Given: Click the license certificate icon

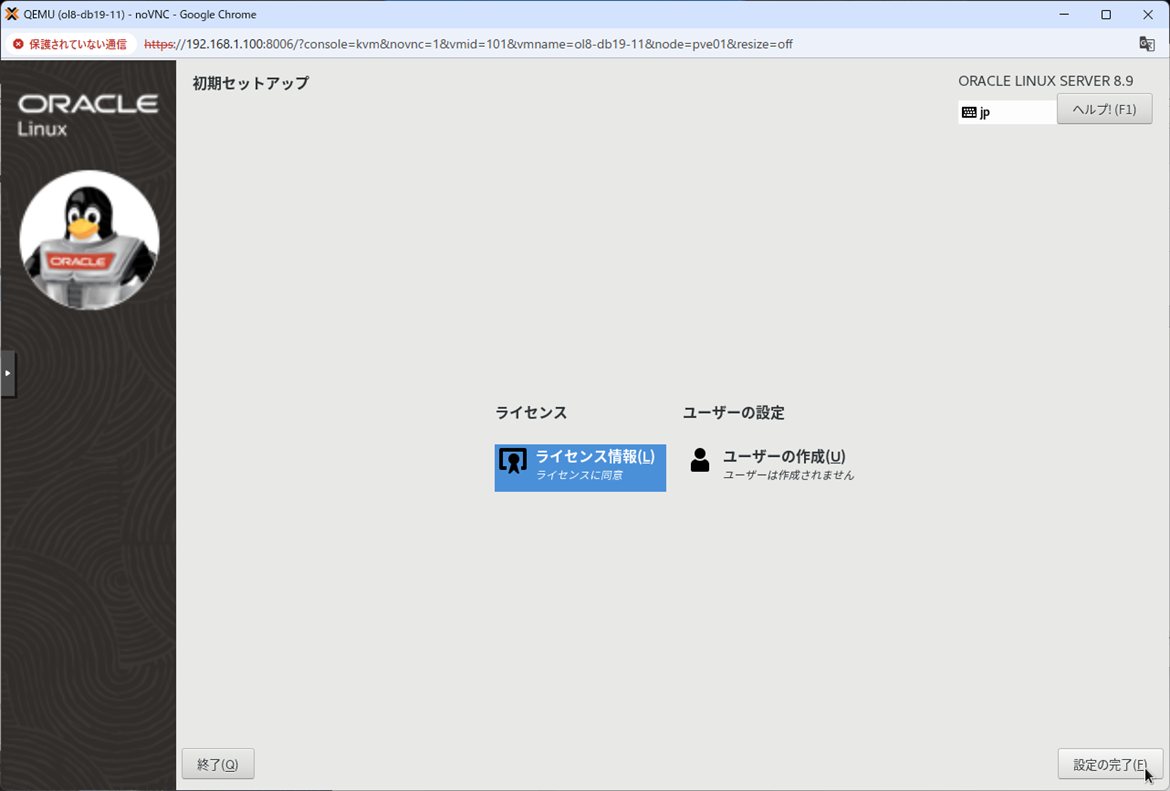Looking at the screenshot, I should pyautogui.click(x=513, y=461).
